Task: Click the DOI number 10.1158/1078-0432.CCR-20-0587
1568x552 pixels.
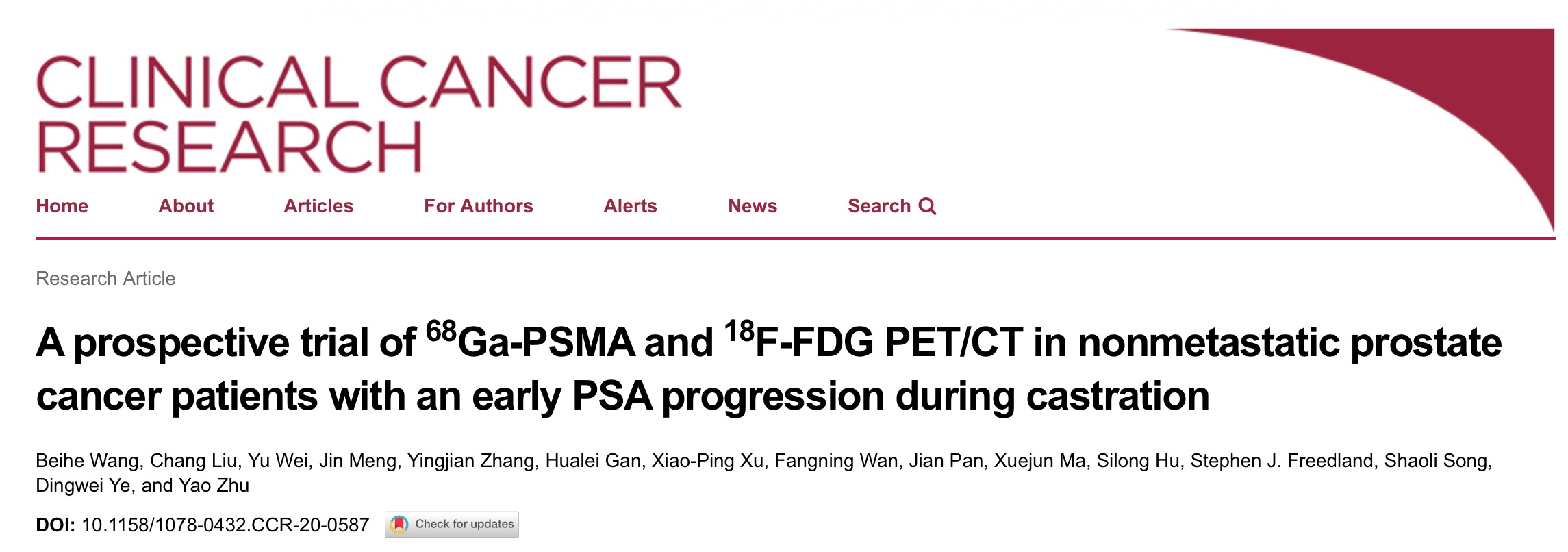Action: 225,525
